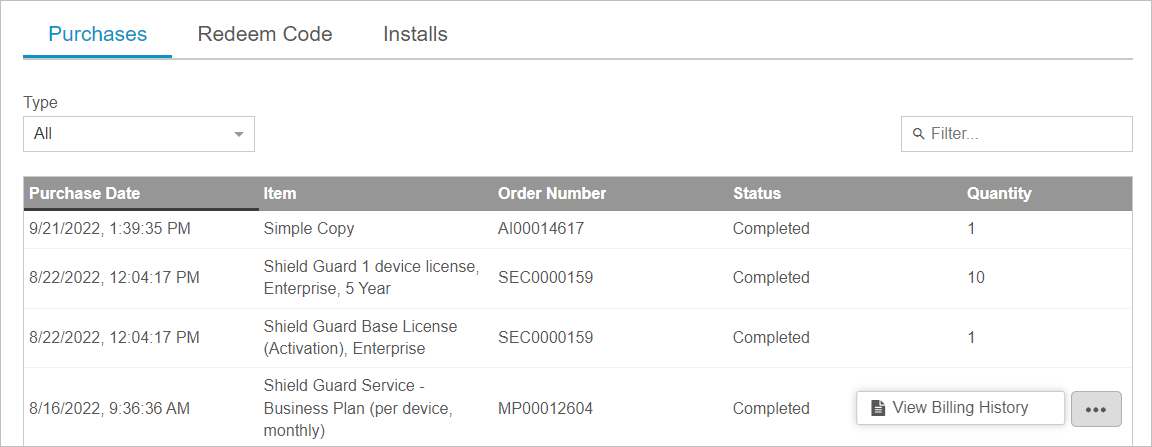Click the three-dots more options button
The image size is (1152, 447).
[x=1096, y=409]
